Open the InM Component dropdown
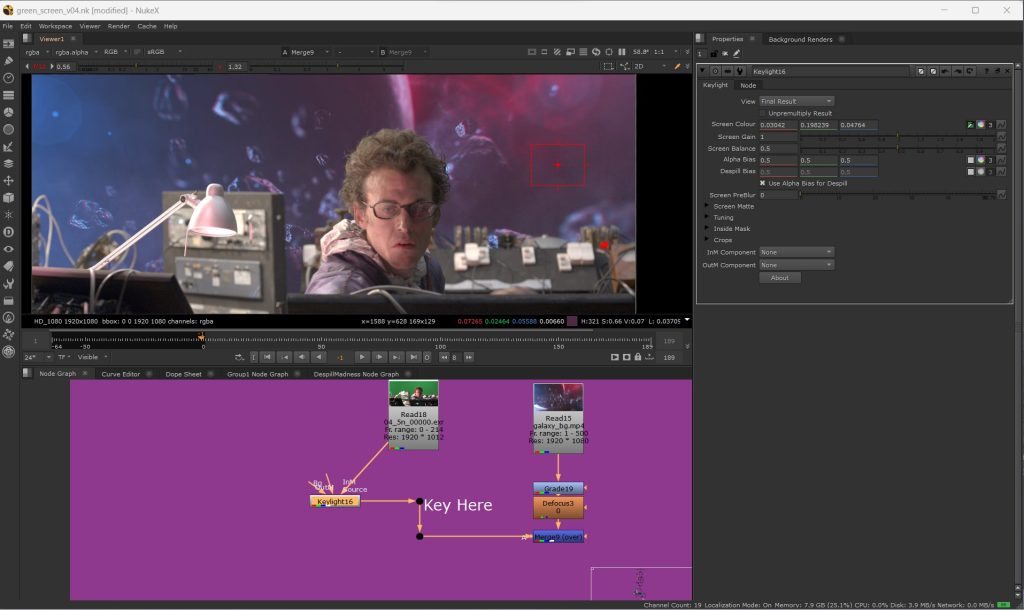The height and width of the screenshot is (610, 1024). pyautogui.click(x=796, y=252)
